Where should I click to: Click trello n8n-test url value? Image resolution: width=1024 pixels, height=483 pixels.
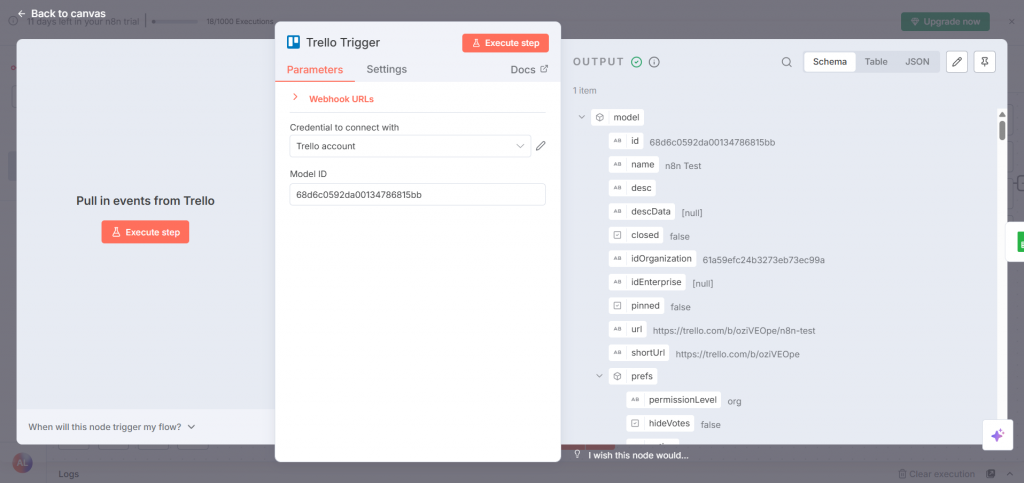click(x=733, y=331)
